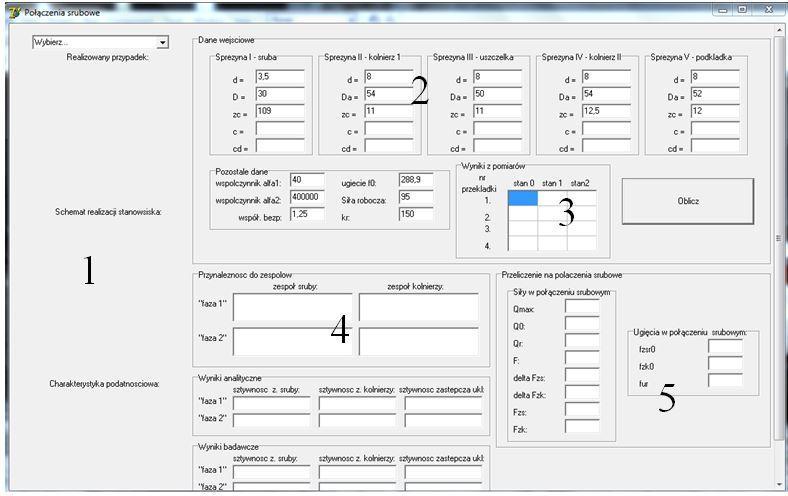Click the d field of Sprezyna I - sruba

click(280, 77)
